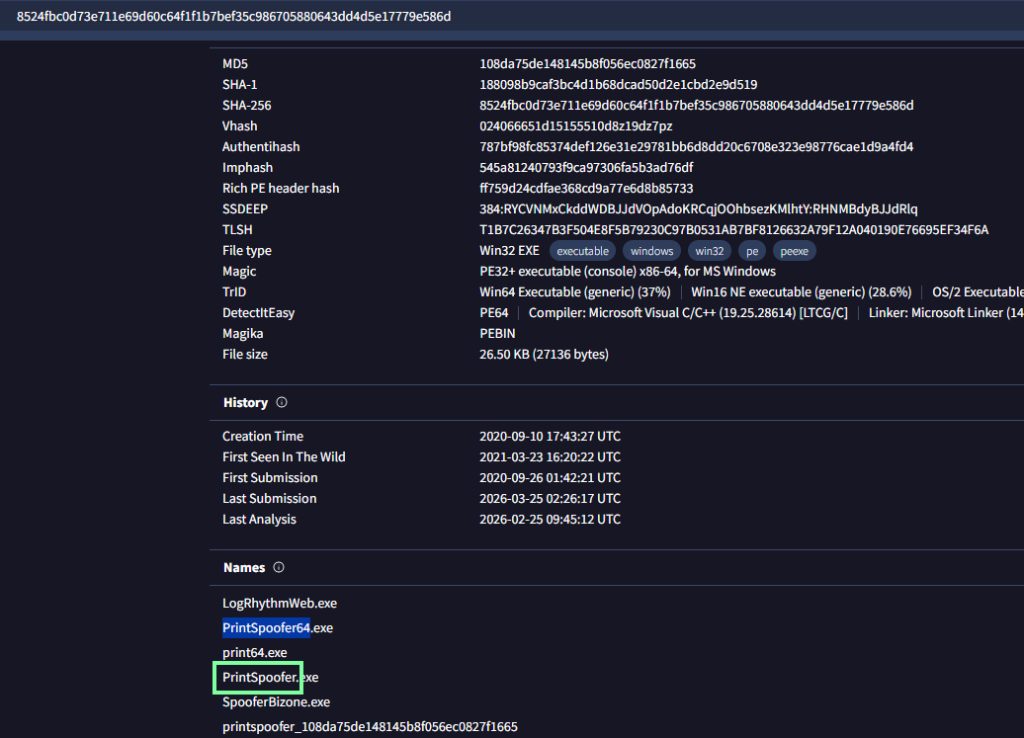Click the SHA-1 hash value

(x=618, y=85)
